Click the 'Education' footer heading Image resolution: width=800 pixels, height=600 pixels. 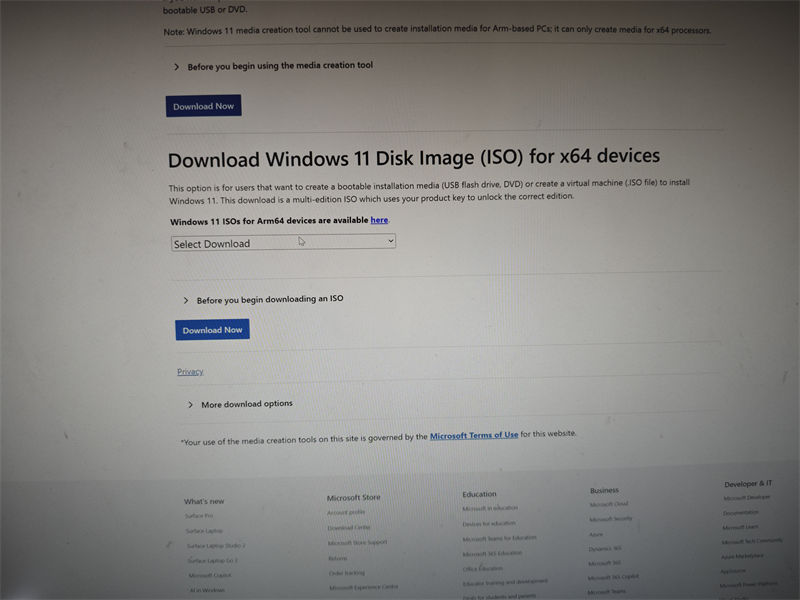[x=479, y=494]
